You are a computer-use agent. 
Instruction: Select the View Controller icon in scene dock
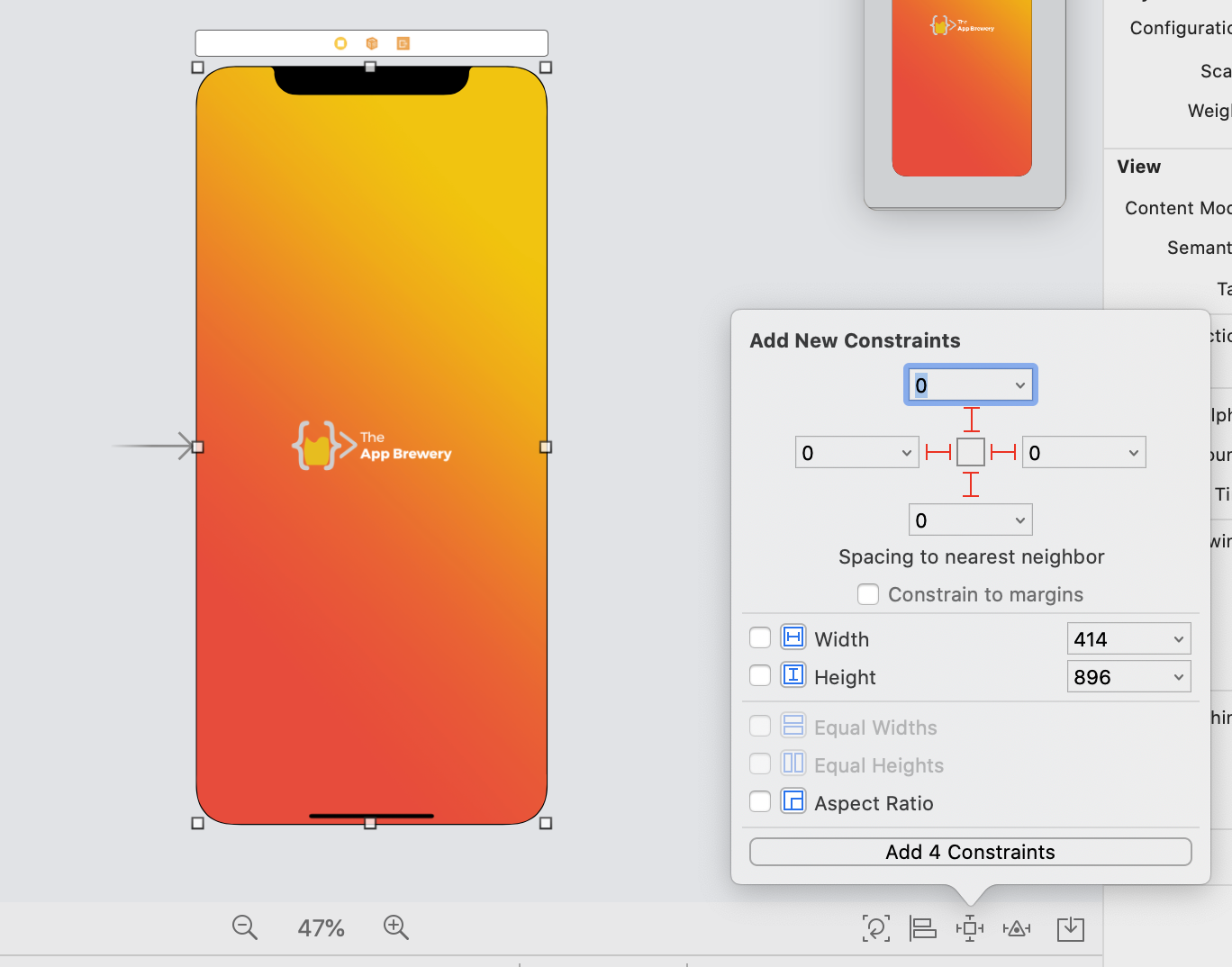[x=340, y=43]
